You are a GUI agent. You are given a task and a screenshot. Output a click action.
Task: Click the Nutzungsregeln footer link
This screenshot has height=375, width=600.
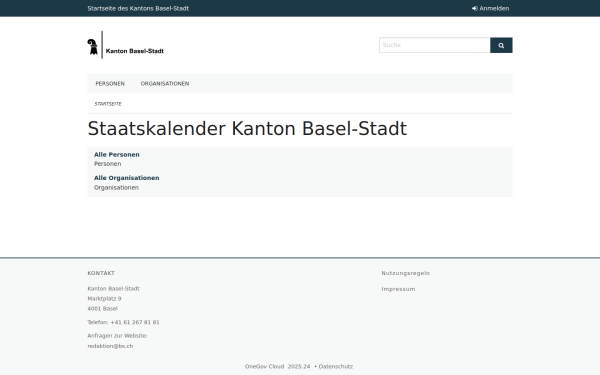[x=406, y=273]
